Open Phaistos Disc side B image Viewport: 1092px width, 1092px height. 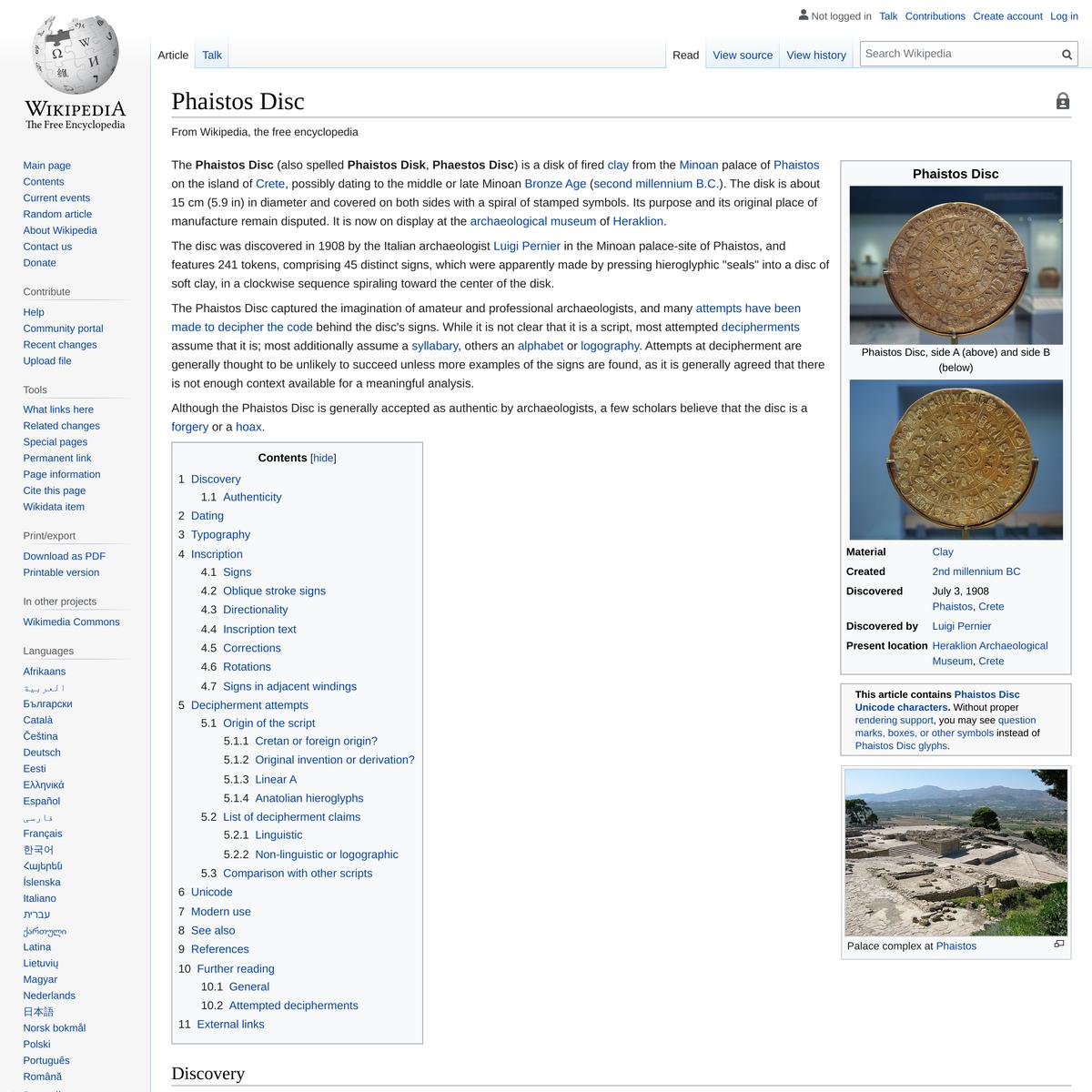pos(955,460)
